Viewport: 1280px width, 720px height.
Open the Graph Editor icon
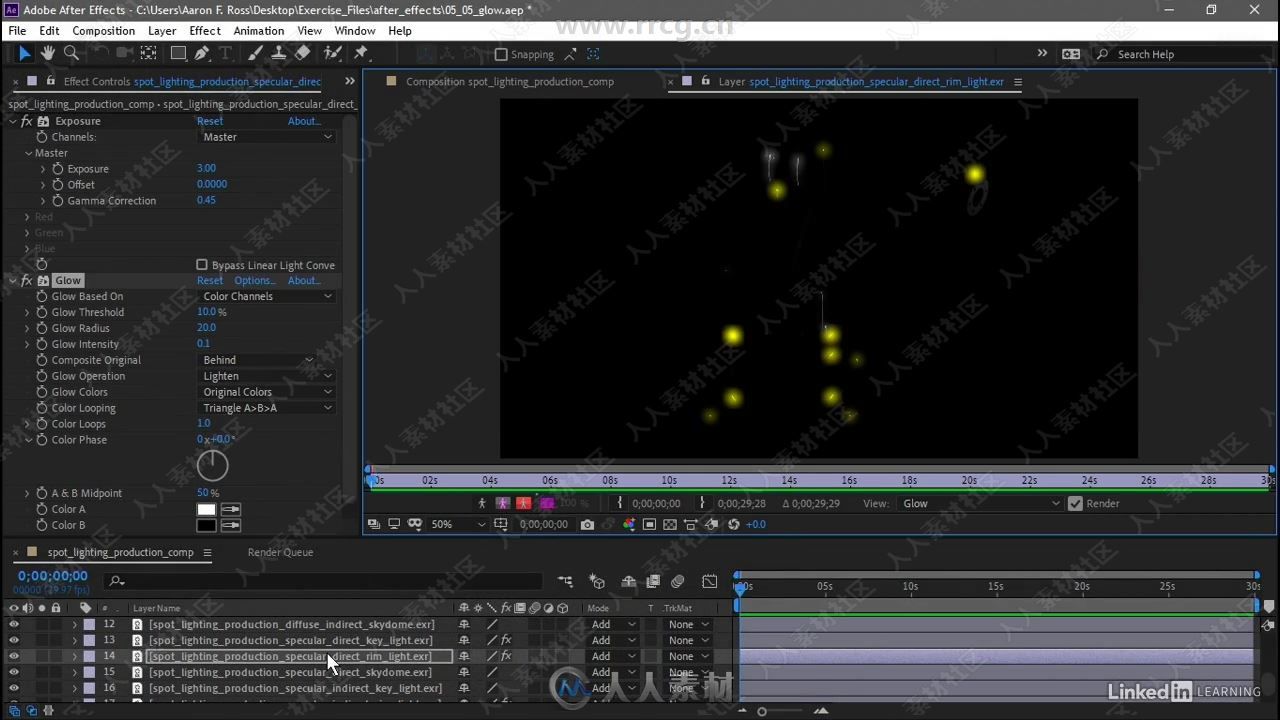point(710,581)
